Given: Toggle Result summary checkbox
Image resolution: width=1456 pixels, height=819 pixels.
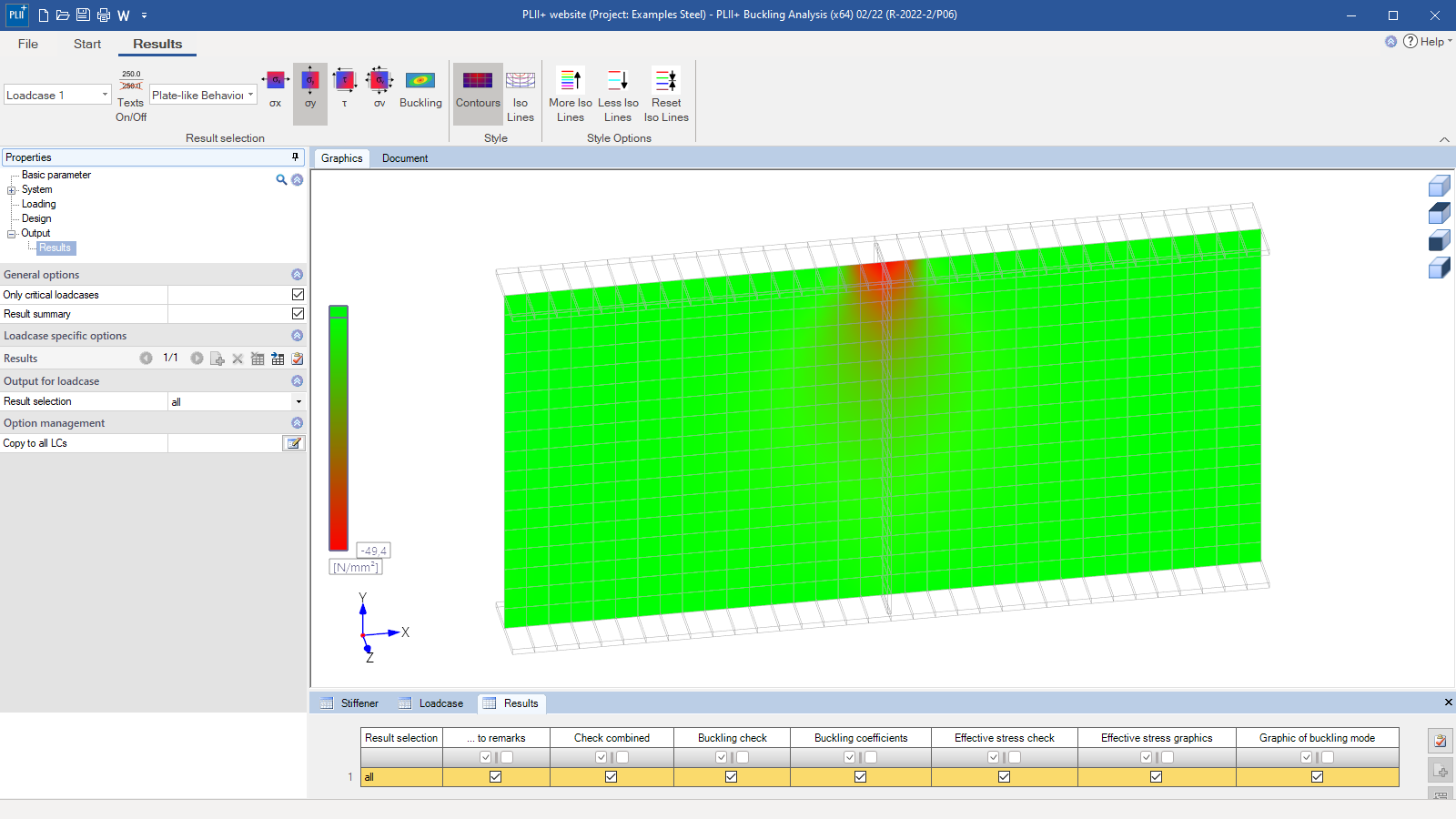Looking at the screenshot, I should (x=298, y=314).
